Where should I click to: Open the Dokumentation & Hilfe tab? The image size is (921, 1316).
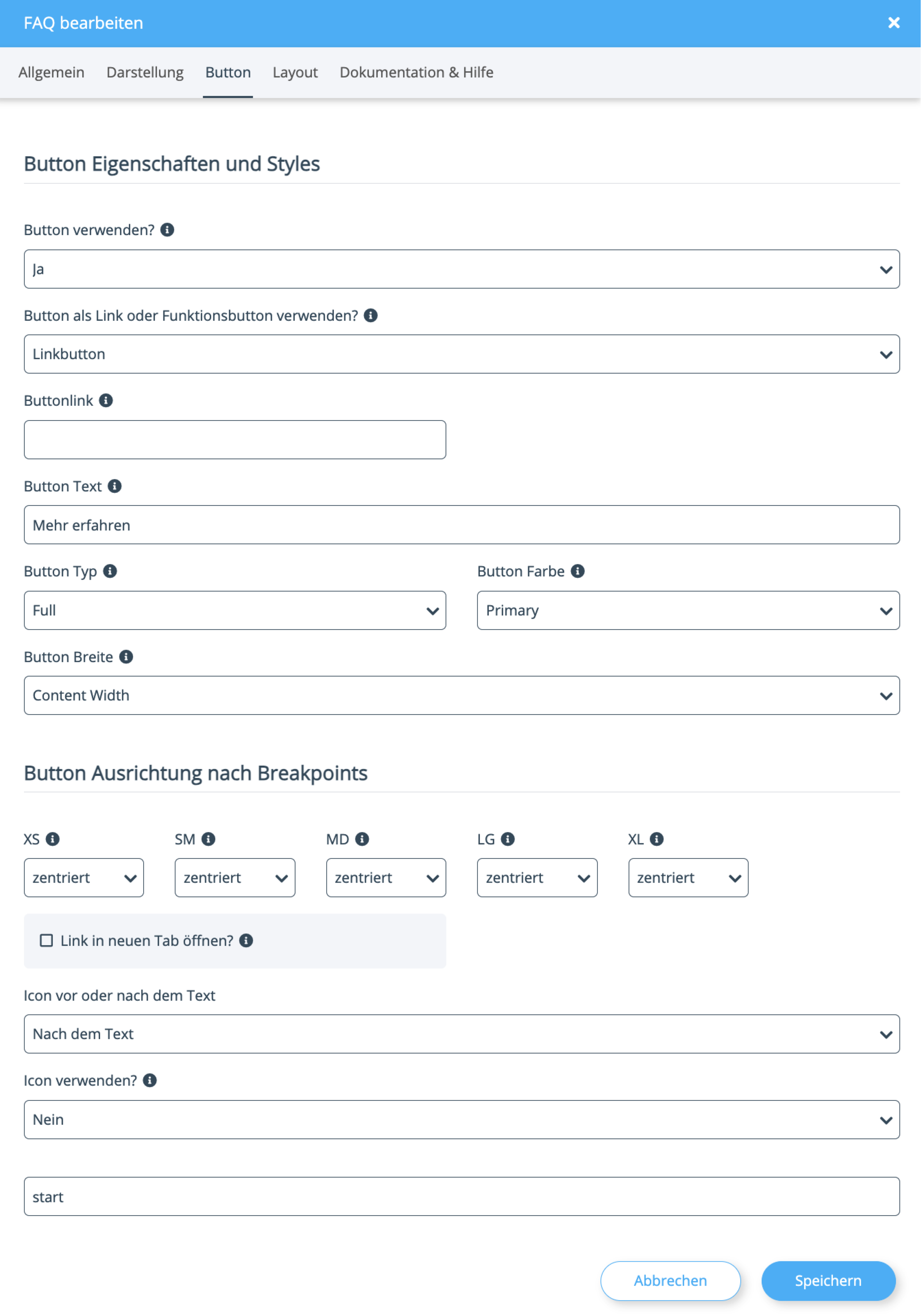coord(416,72)
